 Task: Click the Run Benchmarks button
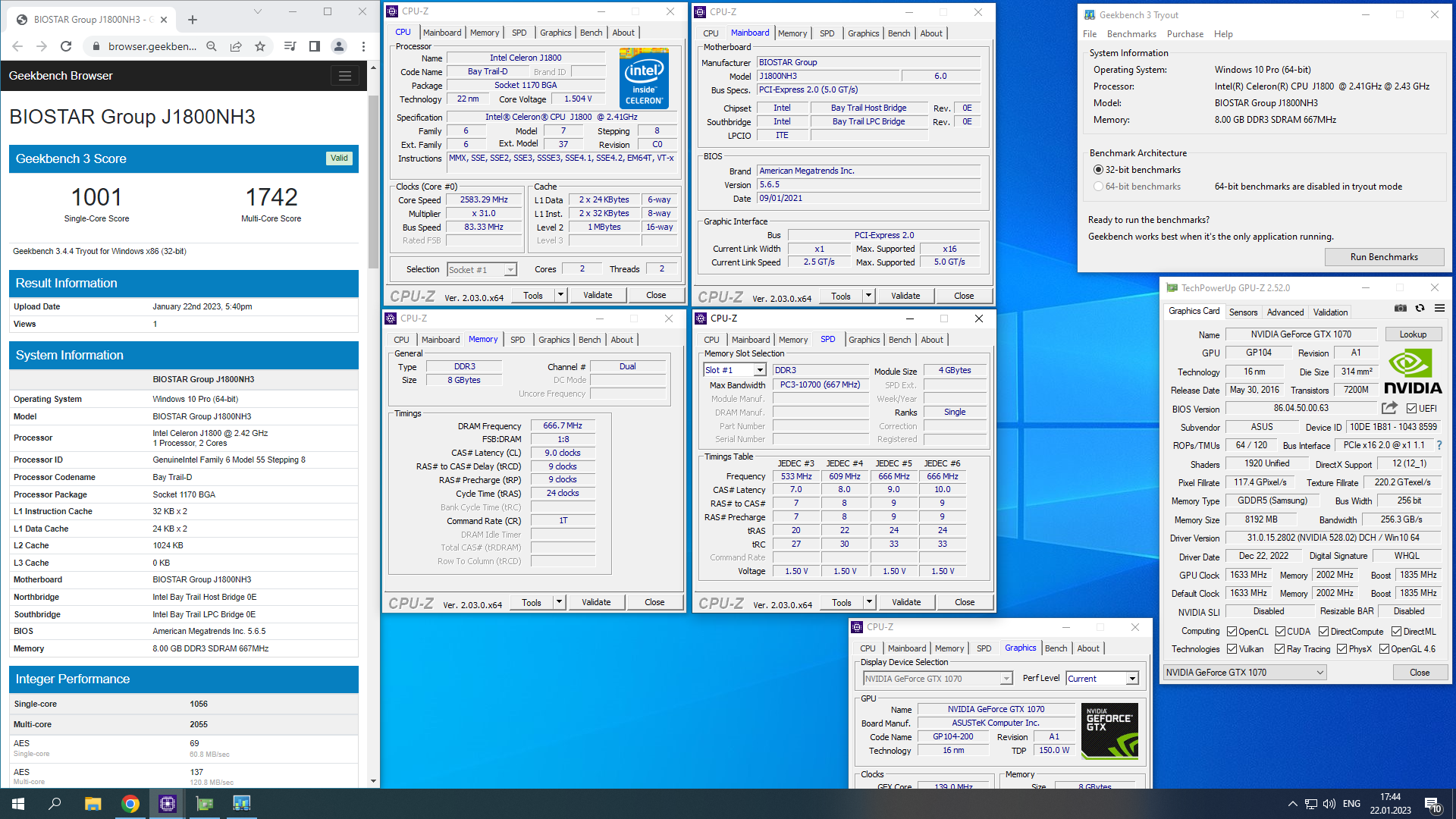[1384, 257]
